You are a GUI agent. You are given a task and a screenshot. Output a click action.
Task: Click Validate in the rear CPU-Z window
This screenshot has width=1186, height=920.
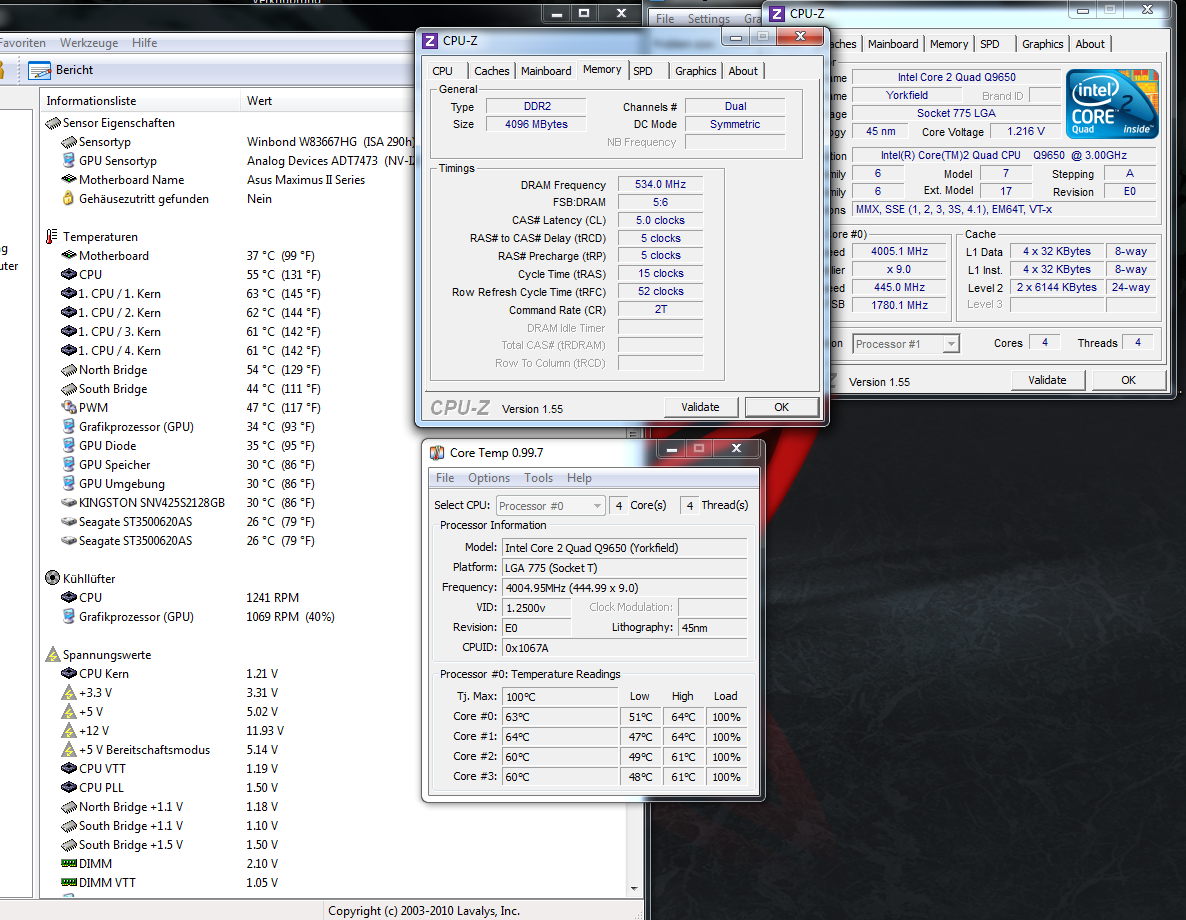coord(1047,380)
